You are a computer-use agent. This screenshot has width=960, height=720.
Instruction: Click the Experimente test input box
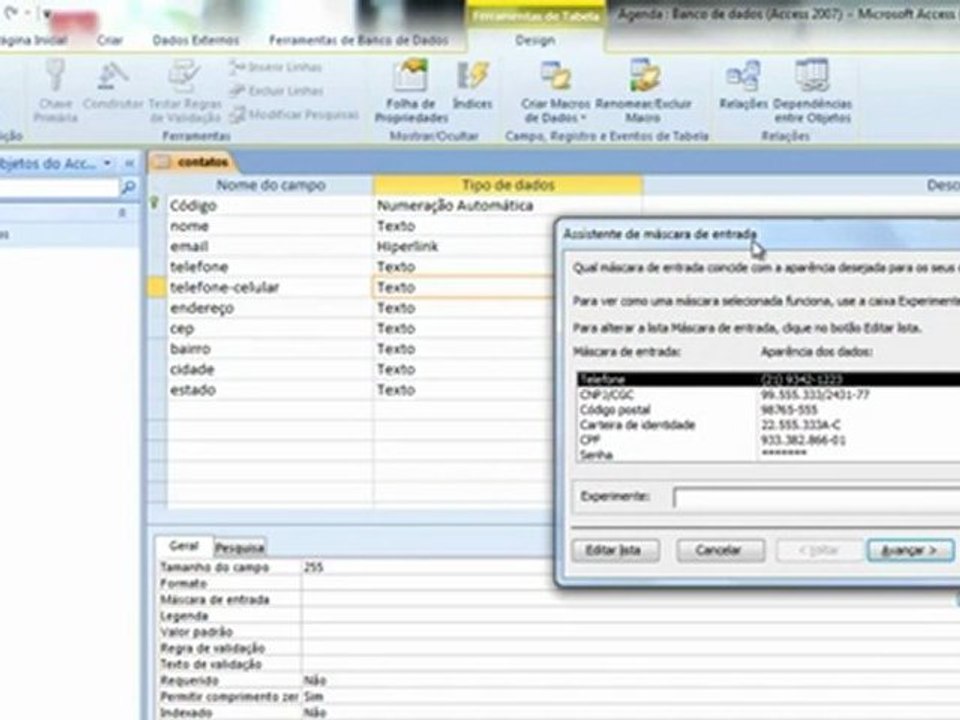817,497
